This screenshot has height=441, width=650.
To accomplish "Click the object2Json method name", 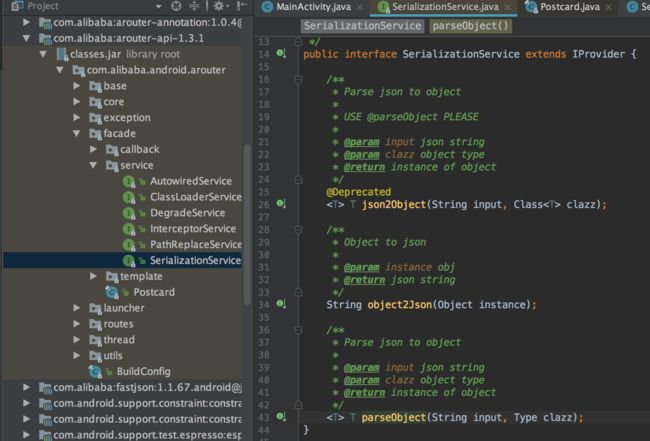I will pyautogui.click(x=400, y=305).
